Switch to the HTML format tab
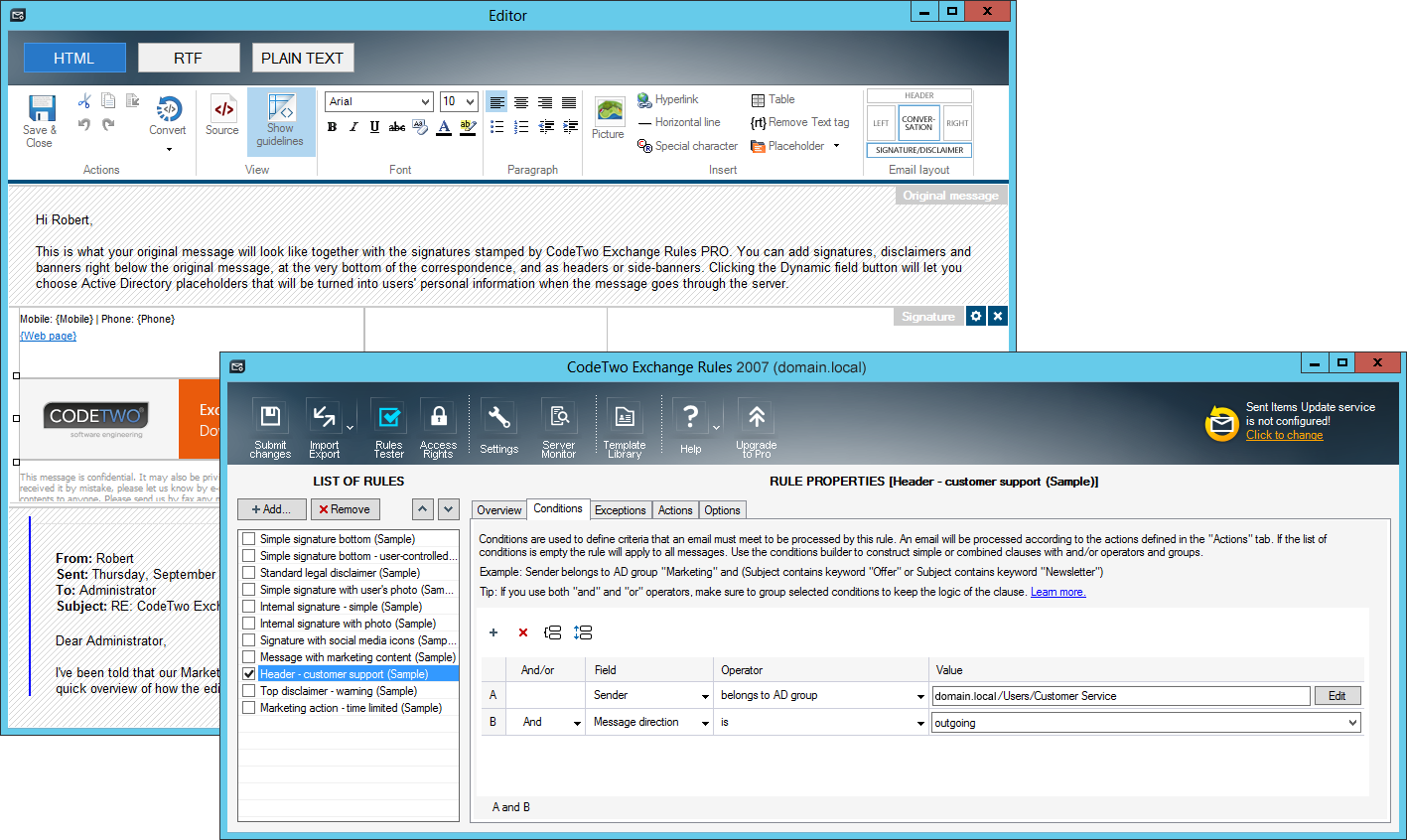Screen dimensions: 1407x840 74,58
